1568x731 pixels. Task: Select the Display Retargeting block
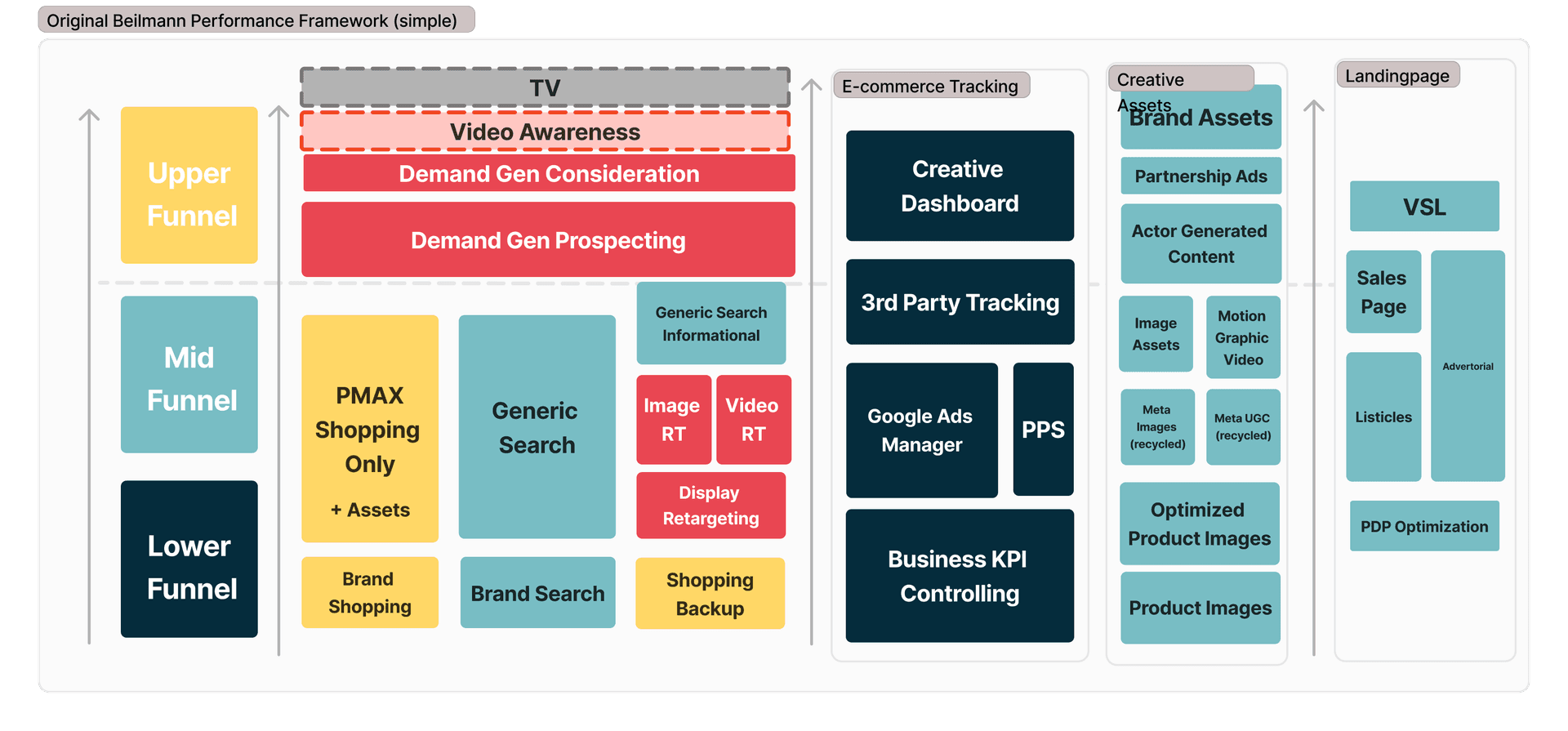(710, 506)
